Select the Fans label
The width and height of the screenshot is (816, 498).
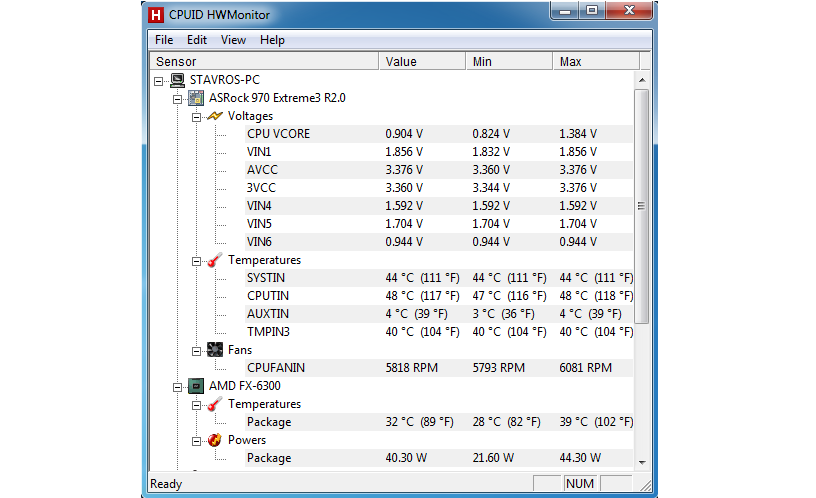pyautogui.click(x=239, y=350)
